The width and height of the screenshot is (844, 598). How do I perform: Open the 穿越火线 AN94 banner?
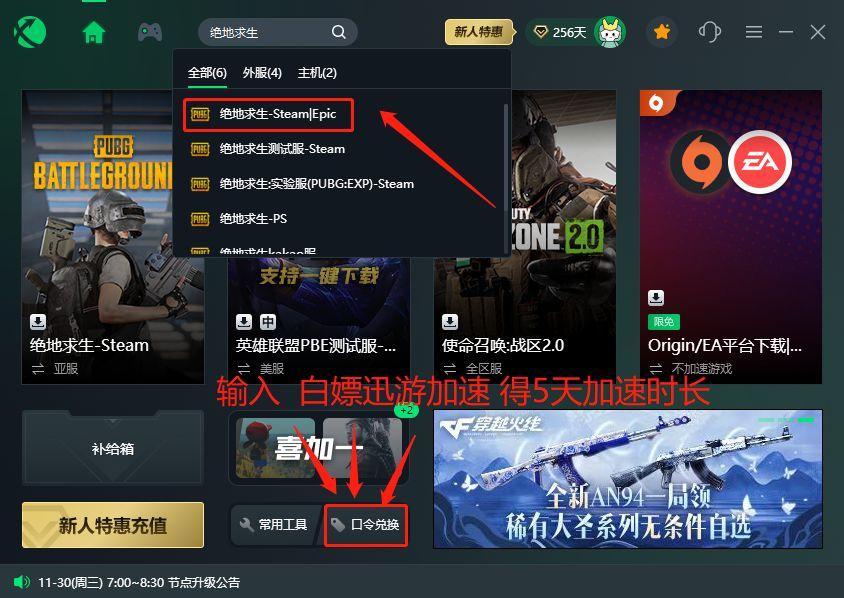[x=628, y=479]
